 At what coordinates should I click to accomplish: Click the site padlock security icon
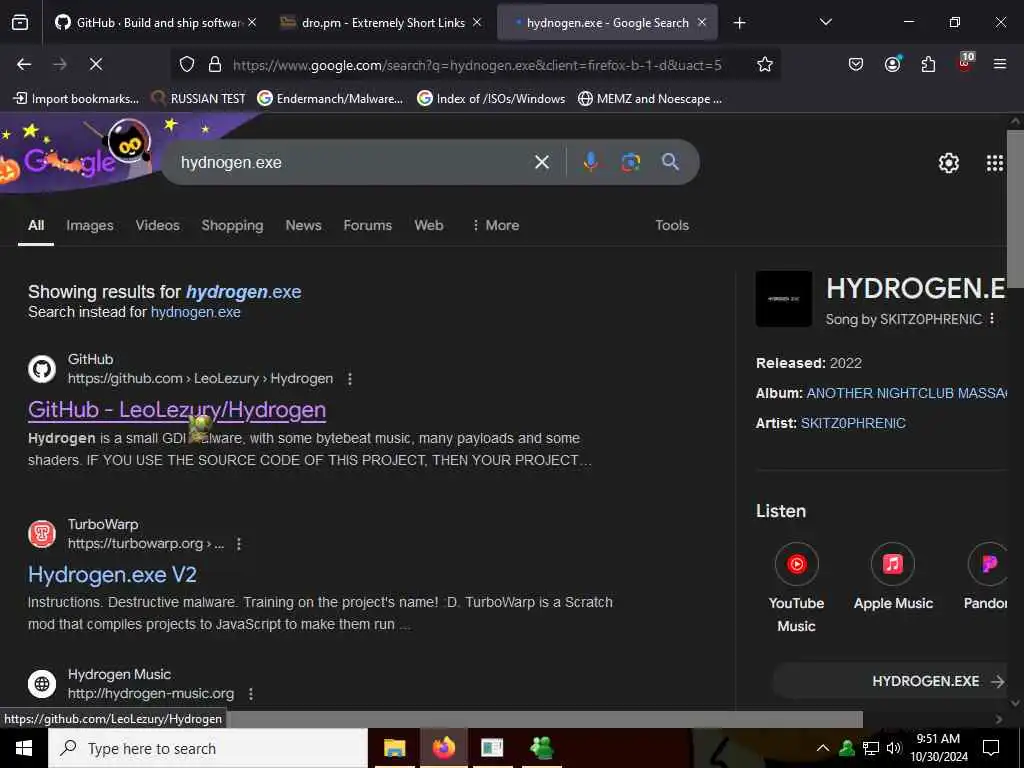tap(214, 64)
